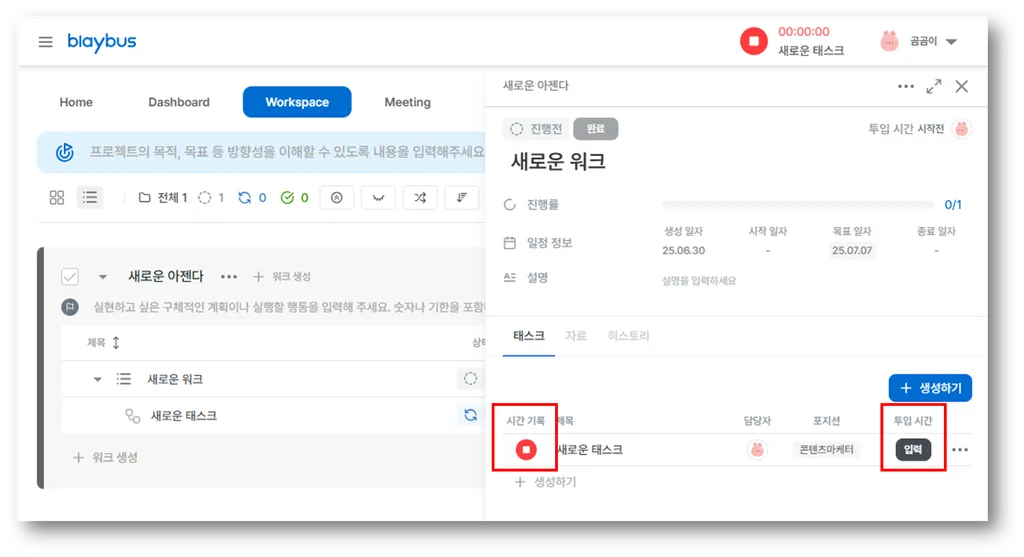Open the hamburger menu beside blaybus logo
The height and width of the screenshot is (557, 1024).
[45, 42]
